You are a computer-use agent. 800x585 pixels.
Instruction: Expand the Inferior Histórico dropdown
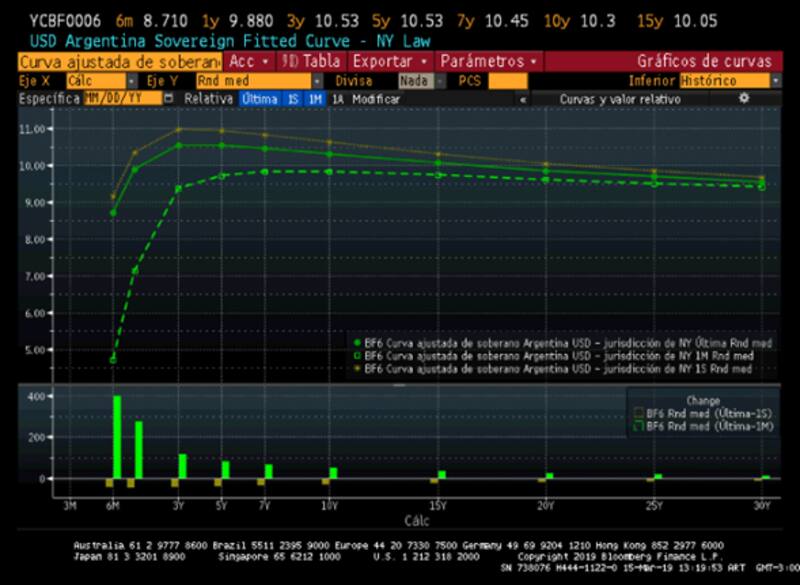coord(730,80)
